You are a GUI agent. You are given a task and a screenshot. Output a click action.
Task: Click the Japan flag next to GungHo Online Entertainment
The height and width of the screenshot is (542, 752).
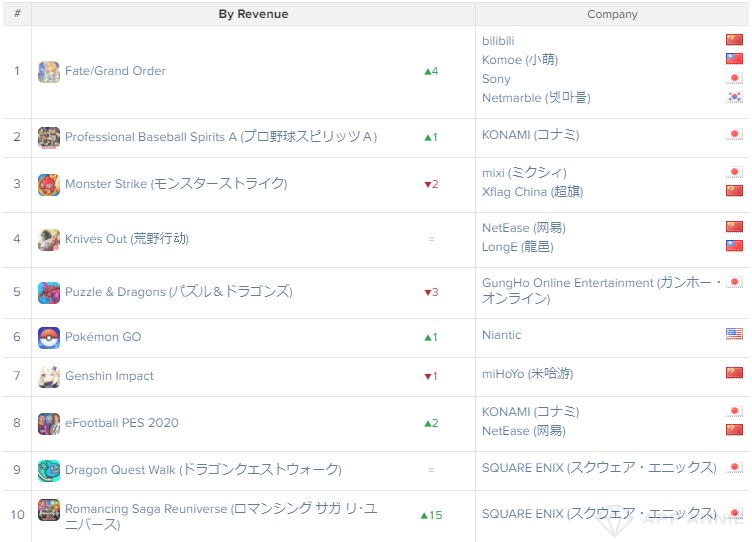tap(734, 282)
